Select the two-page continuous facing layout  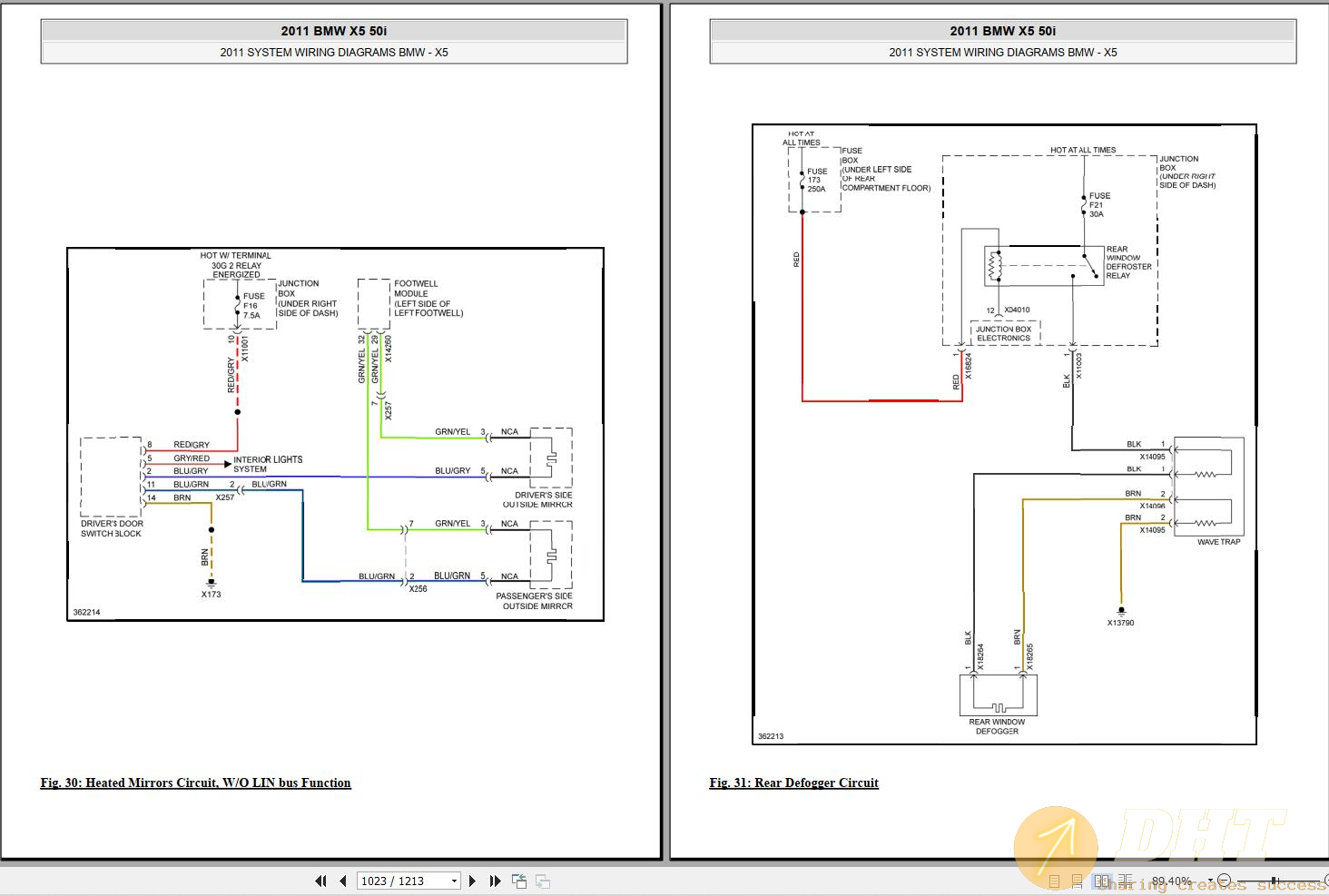pyautogui.click(x=1126, y=881)
